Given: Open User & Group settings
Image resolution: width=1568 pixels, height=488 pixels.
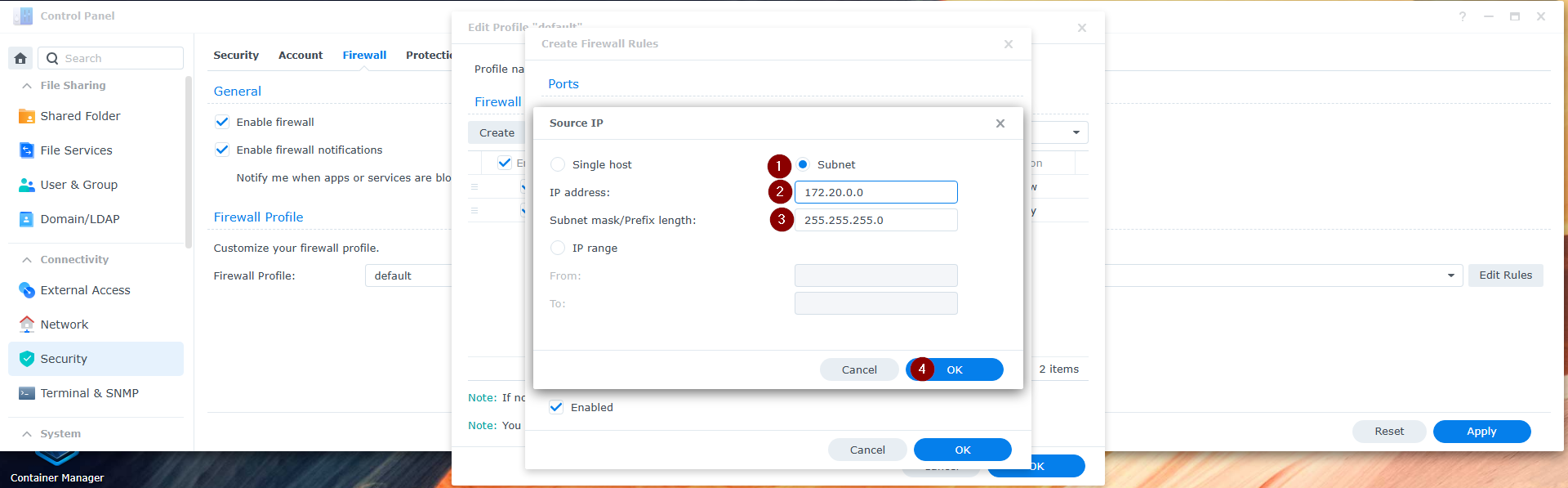Looking at the screenshot, I should tap(78, 185).
